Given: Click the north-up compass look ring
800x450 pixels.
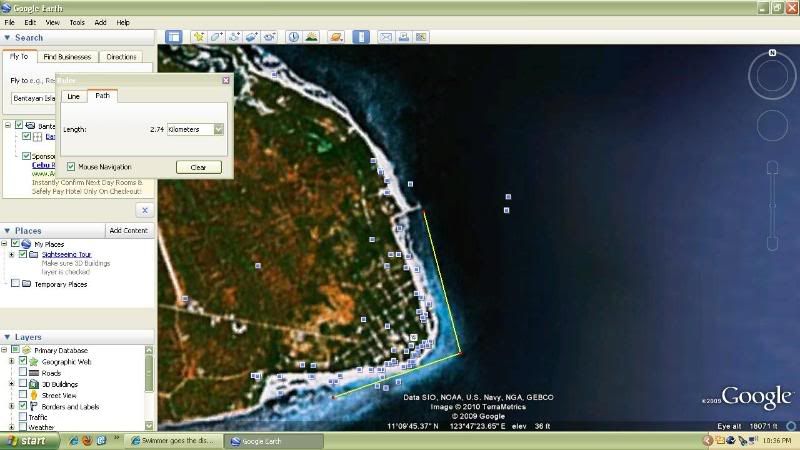Looking at the screenshot, I should 772,75.
